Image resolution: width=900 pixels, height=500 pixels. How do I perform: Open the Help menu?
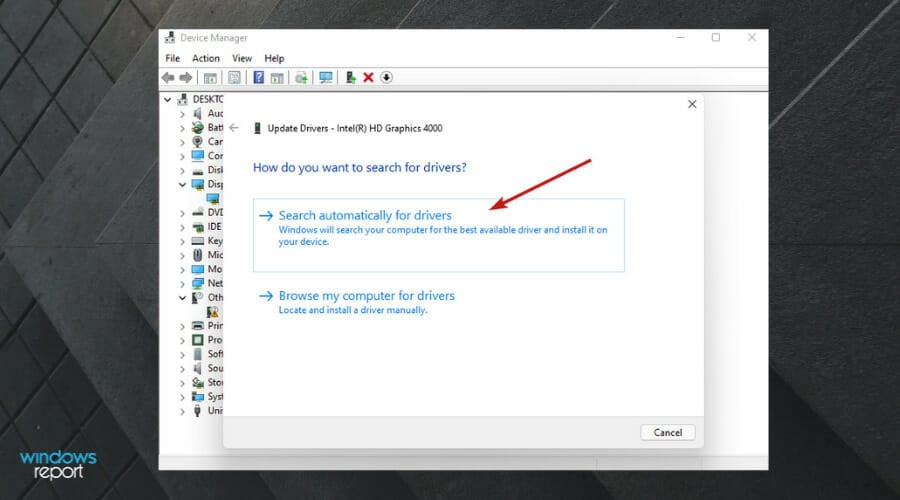pos(274,58)
